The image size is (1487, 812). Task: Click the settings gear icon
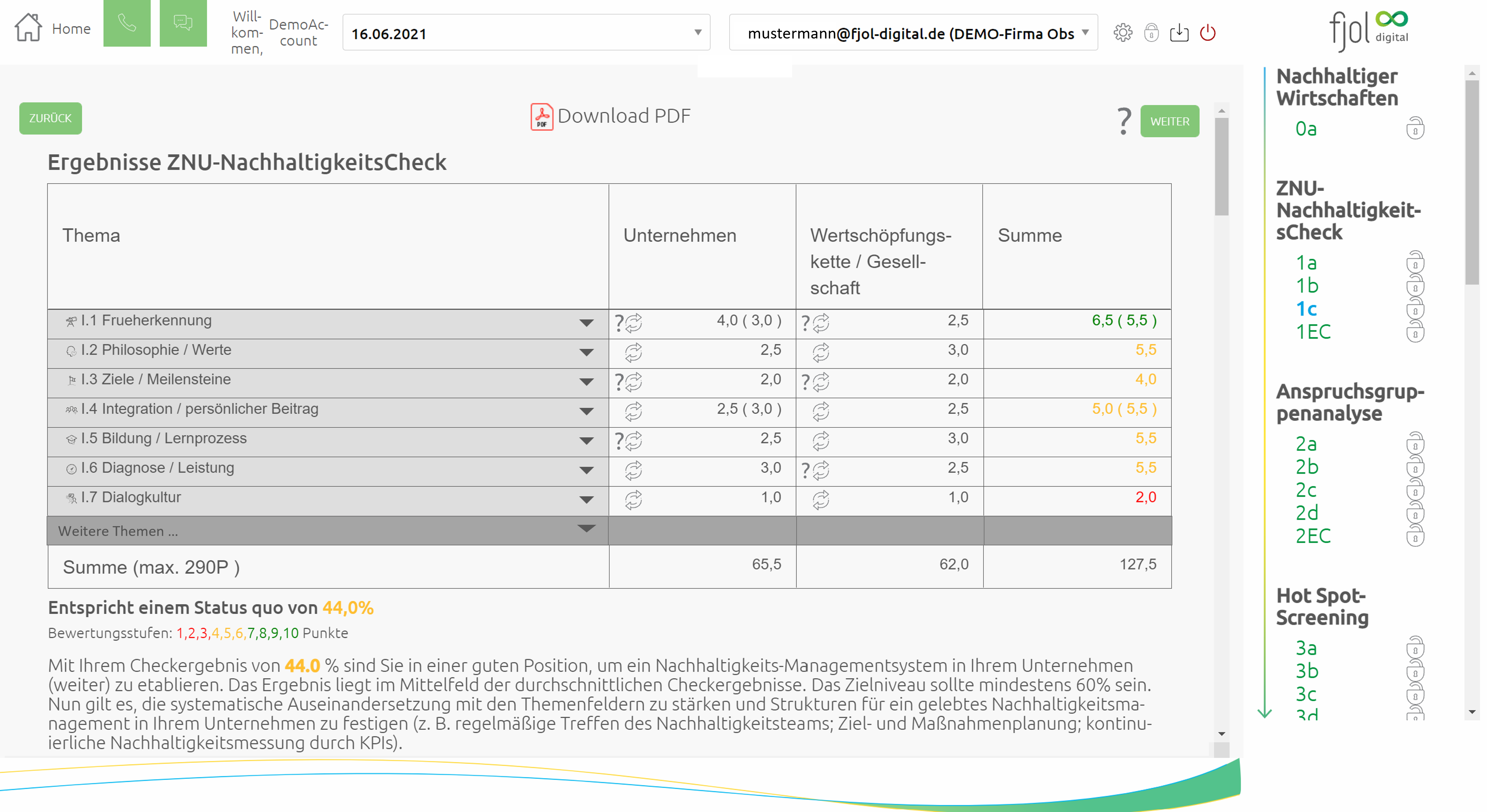(x=1123, y=32)
